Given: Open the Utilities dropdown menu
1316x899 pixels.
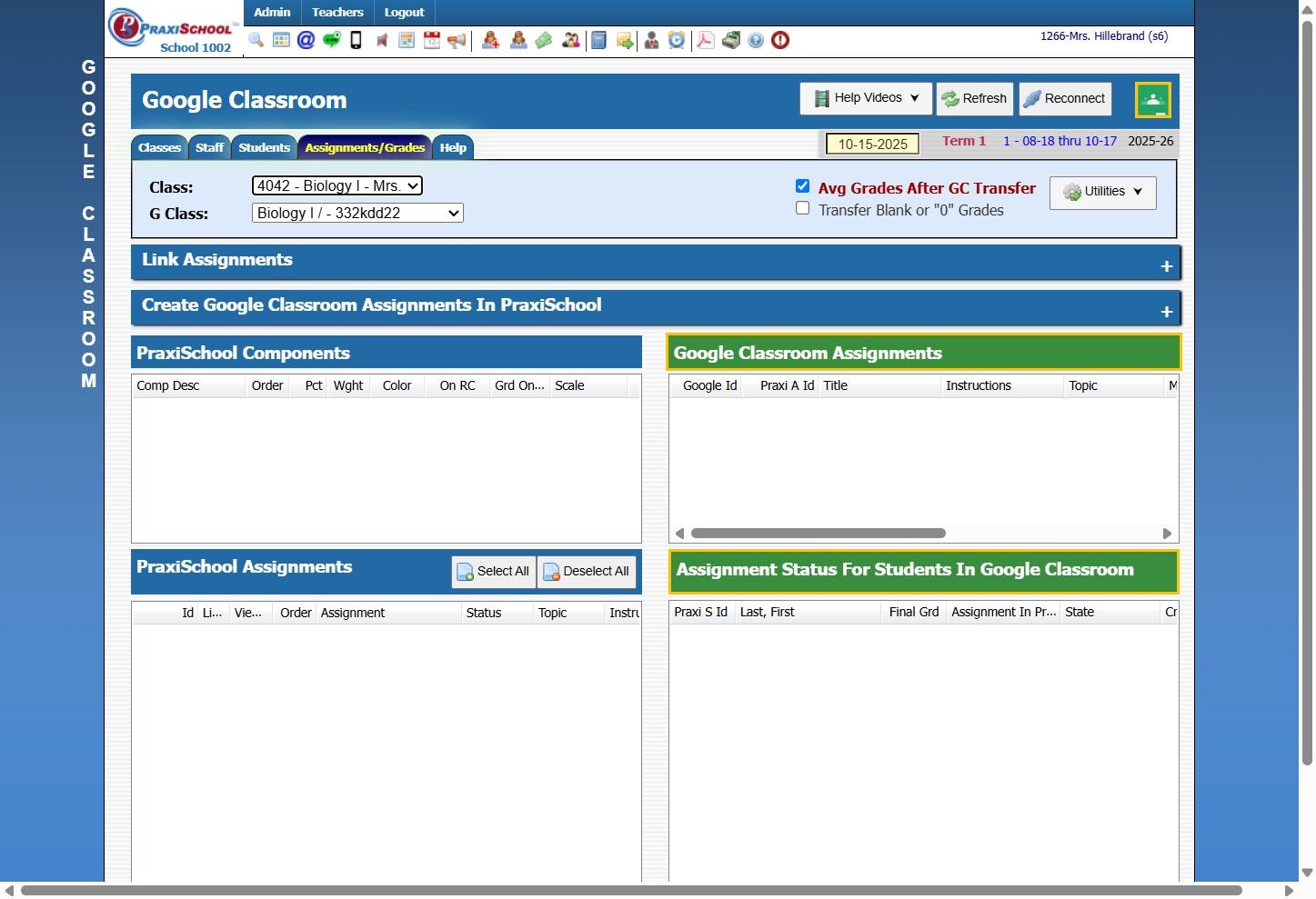Looking at the screenshot, I should [1103, 193].
